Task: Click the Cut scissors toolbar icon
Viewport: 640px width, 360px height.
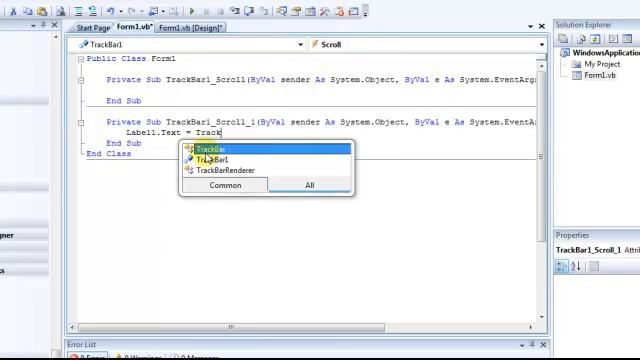Action: (13, 11)
